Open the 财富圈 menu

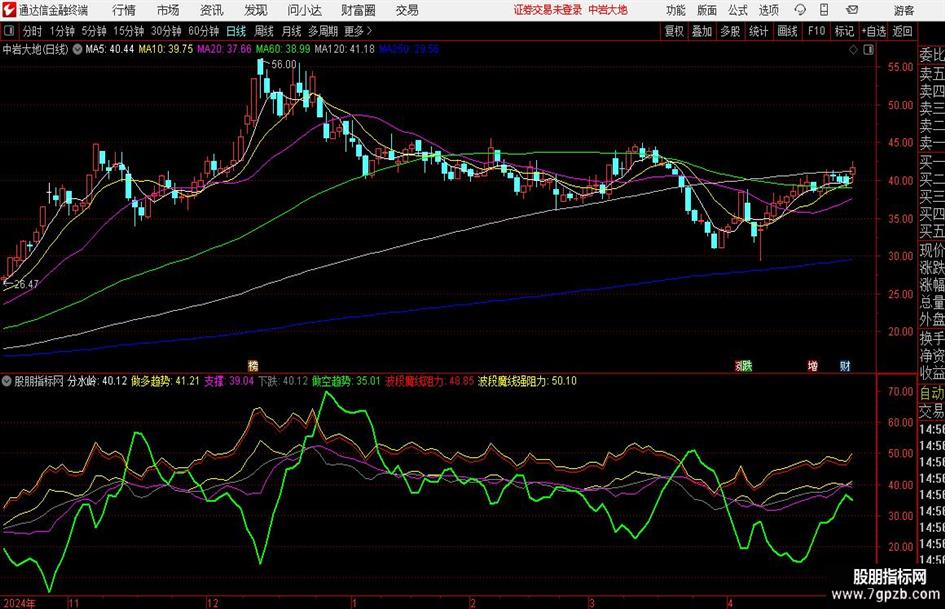click(358, 10)
